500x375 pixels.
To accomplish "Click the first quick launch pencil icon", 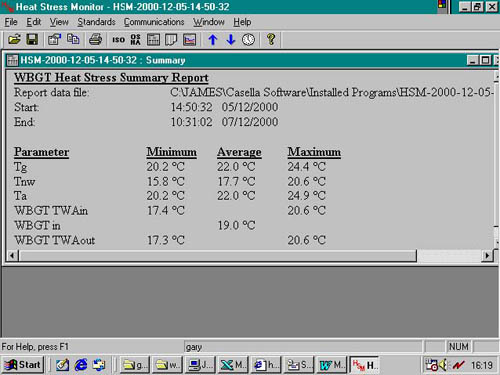I will click(62, 365).
